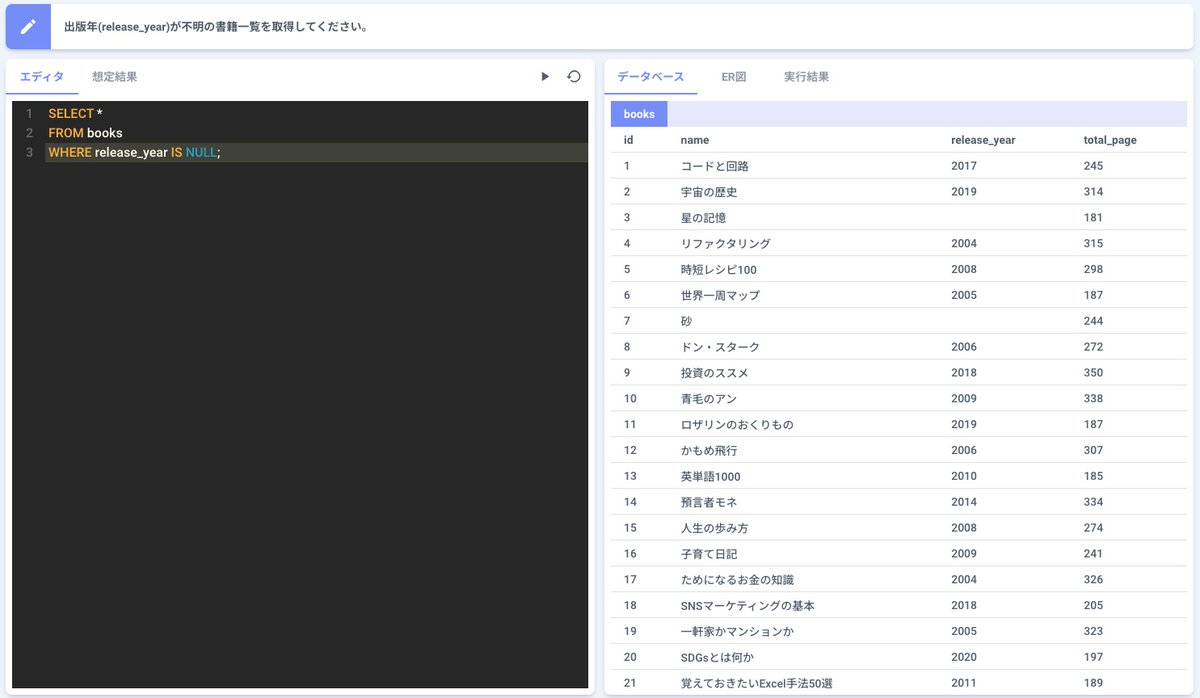Screen dimensions: 1200x698
Task: Click total page 244 for 砂
Action: (1093, 322)
